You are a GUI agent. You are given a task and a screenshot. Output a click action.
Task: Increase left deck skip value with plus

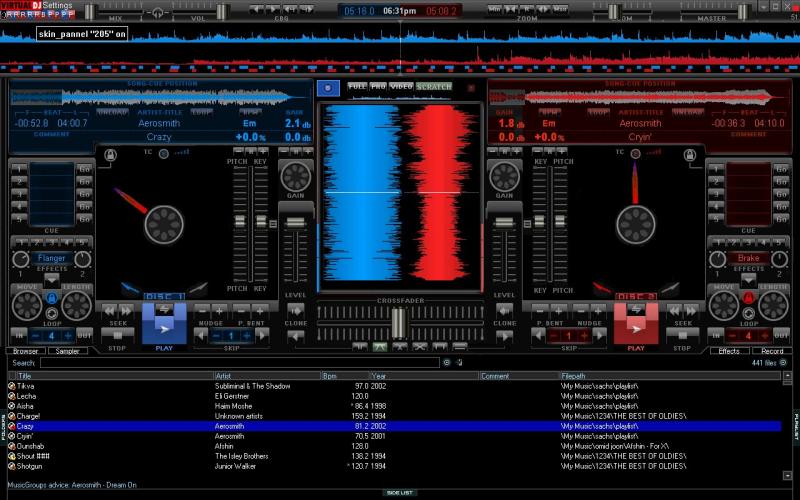(x=247, y=336)
